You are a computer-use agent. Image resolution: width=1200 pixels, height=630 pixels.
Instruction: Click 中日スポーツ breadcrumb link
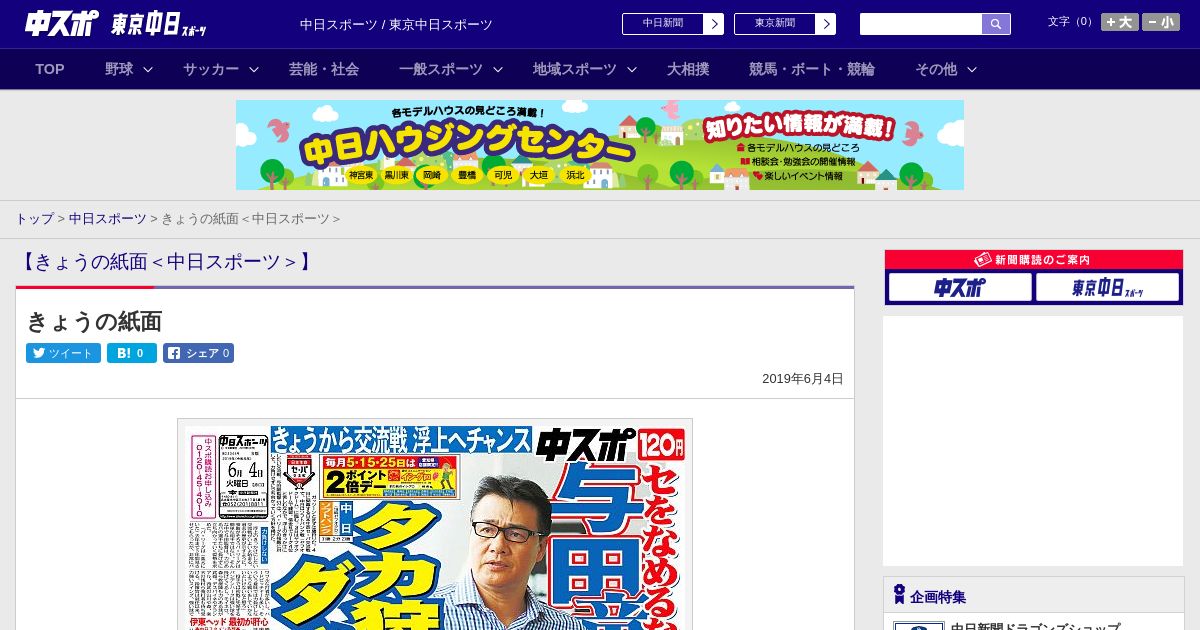[107, 218]
